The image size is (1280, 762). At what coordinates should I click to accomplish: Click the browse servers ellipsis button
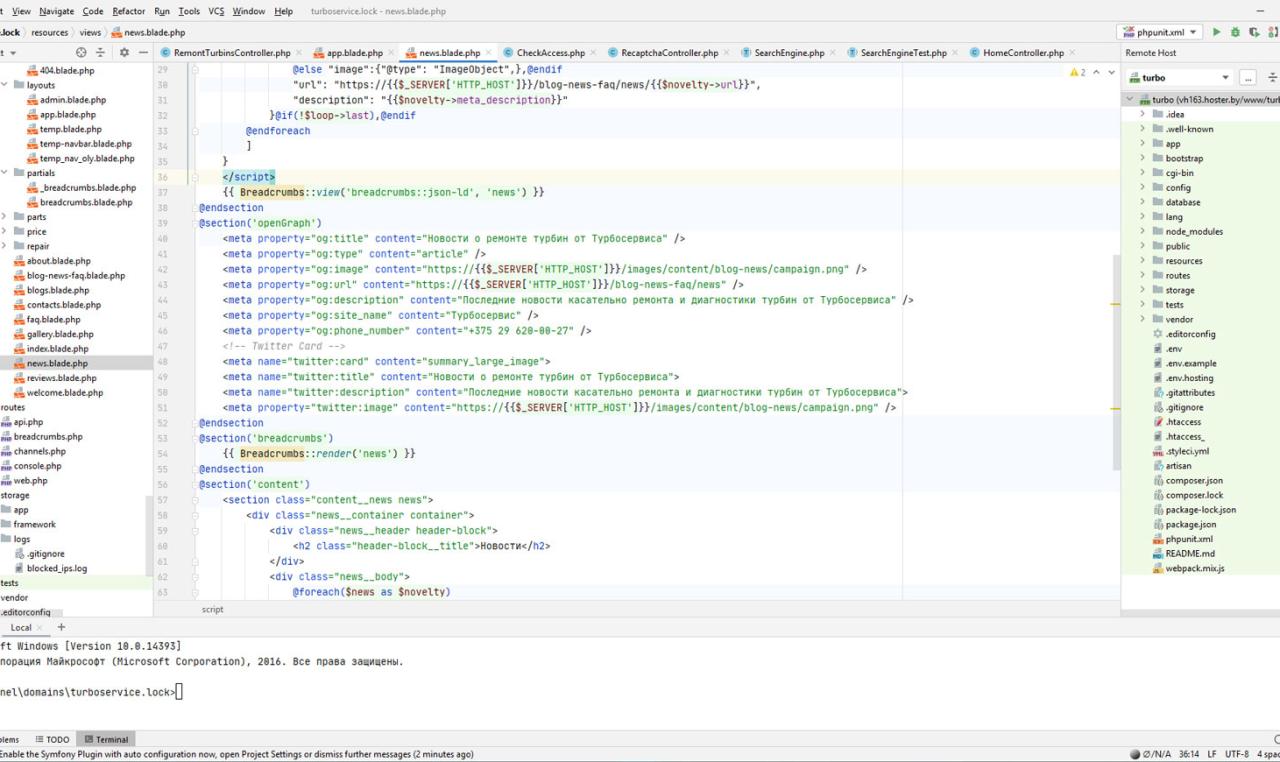pos(1247,77)
